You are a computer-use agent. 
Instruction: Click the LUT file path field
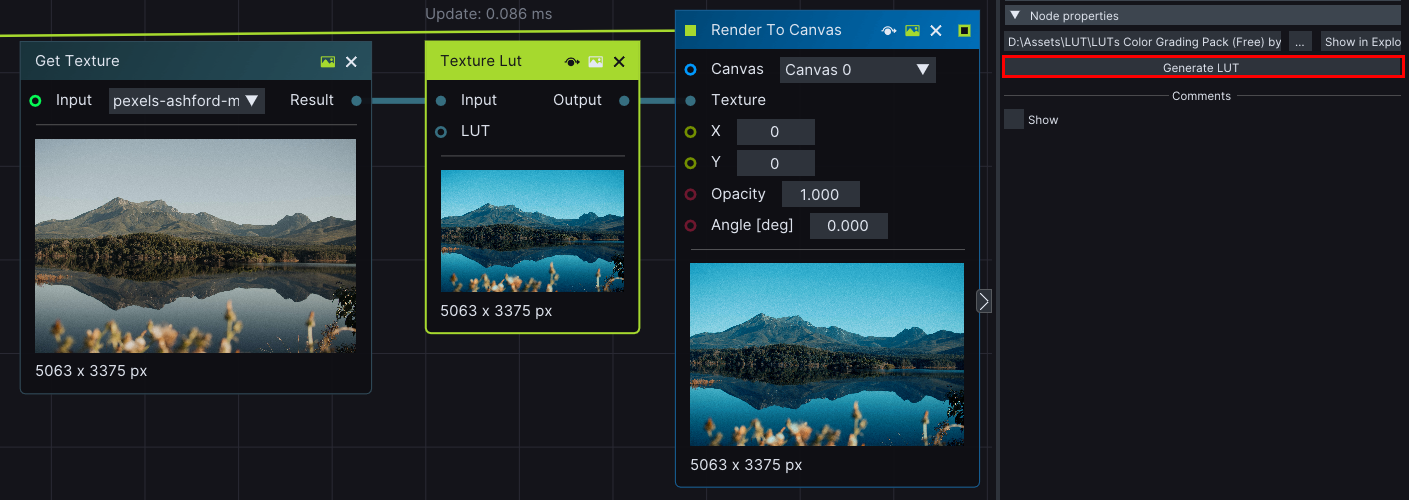(1143, 42)
